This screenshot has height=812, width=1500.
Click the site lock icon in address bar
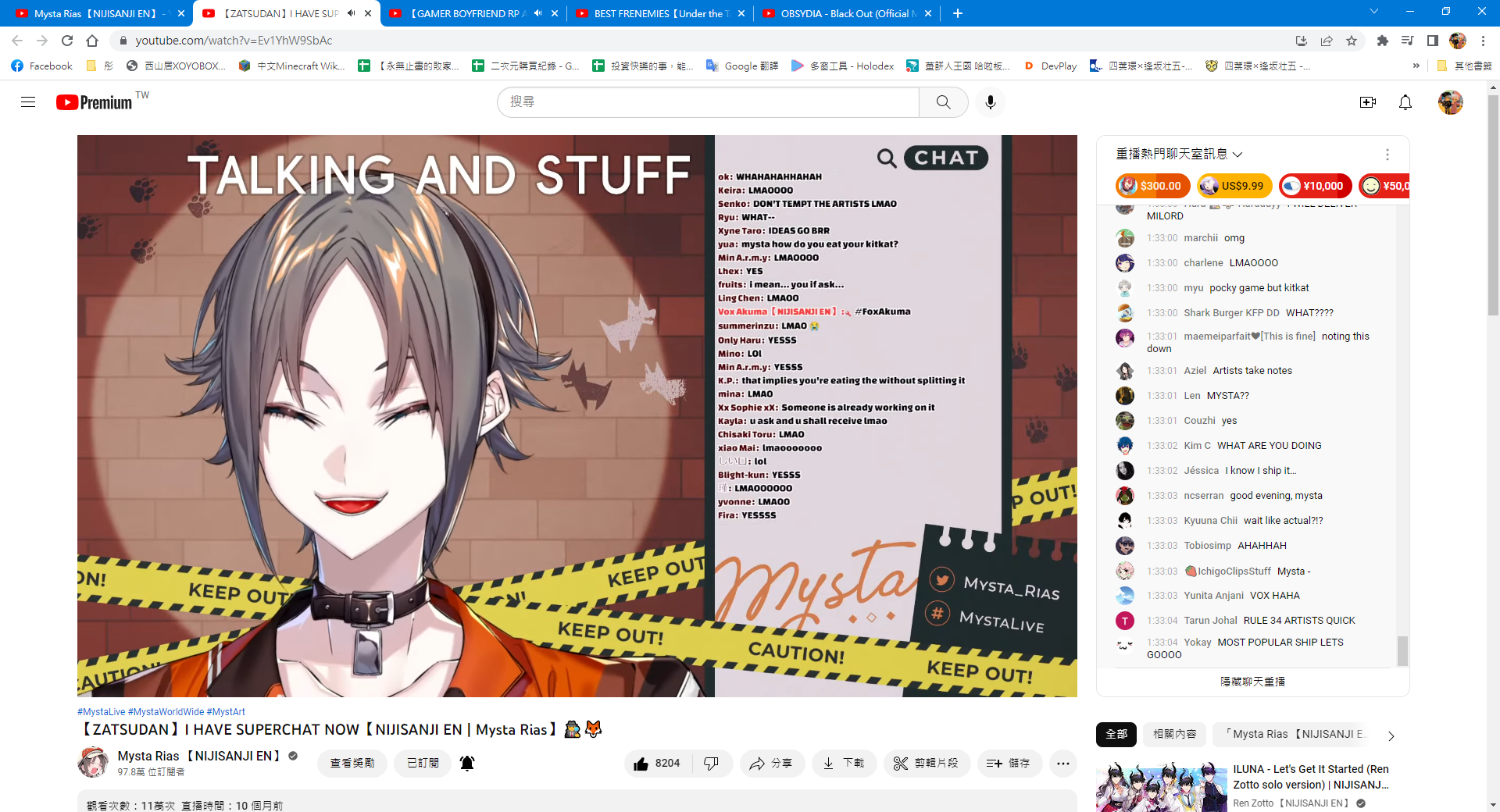(x=123, y=41)
